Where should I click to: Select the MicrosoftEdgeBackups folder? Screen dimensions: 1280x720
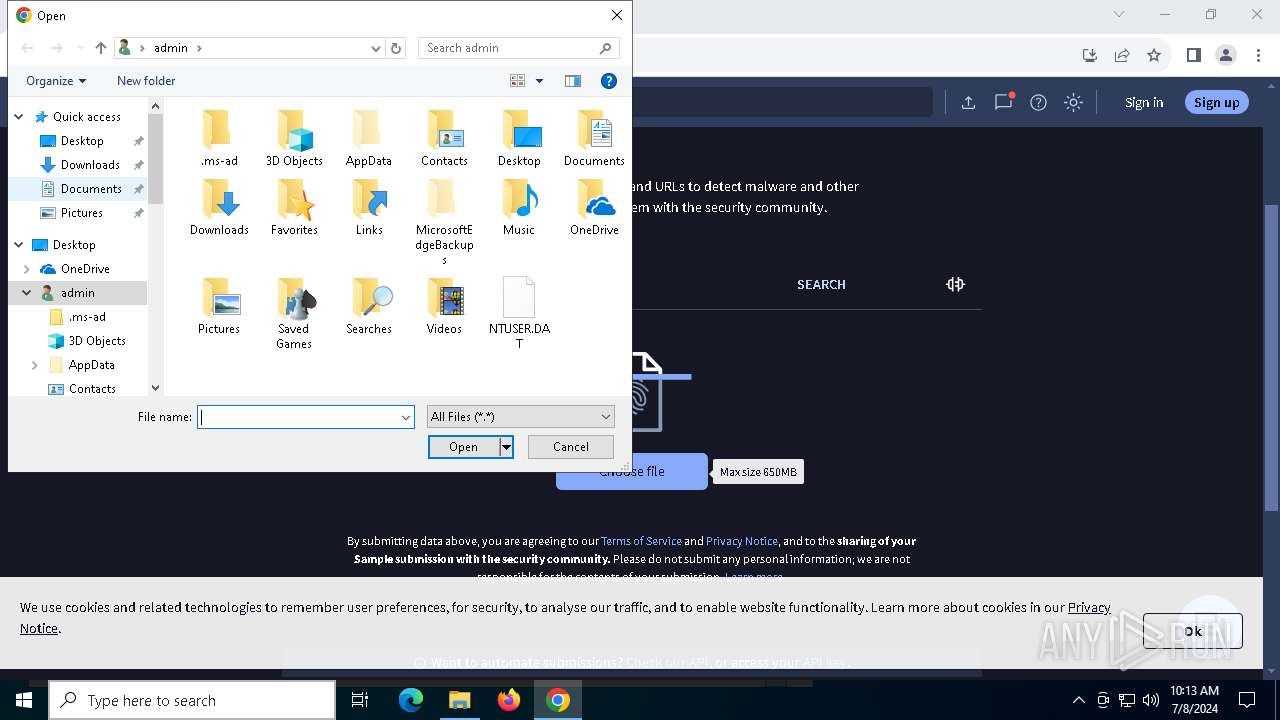click(444, 222)
